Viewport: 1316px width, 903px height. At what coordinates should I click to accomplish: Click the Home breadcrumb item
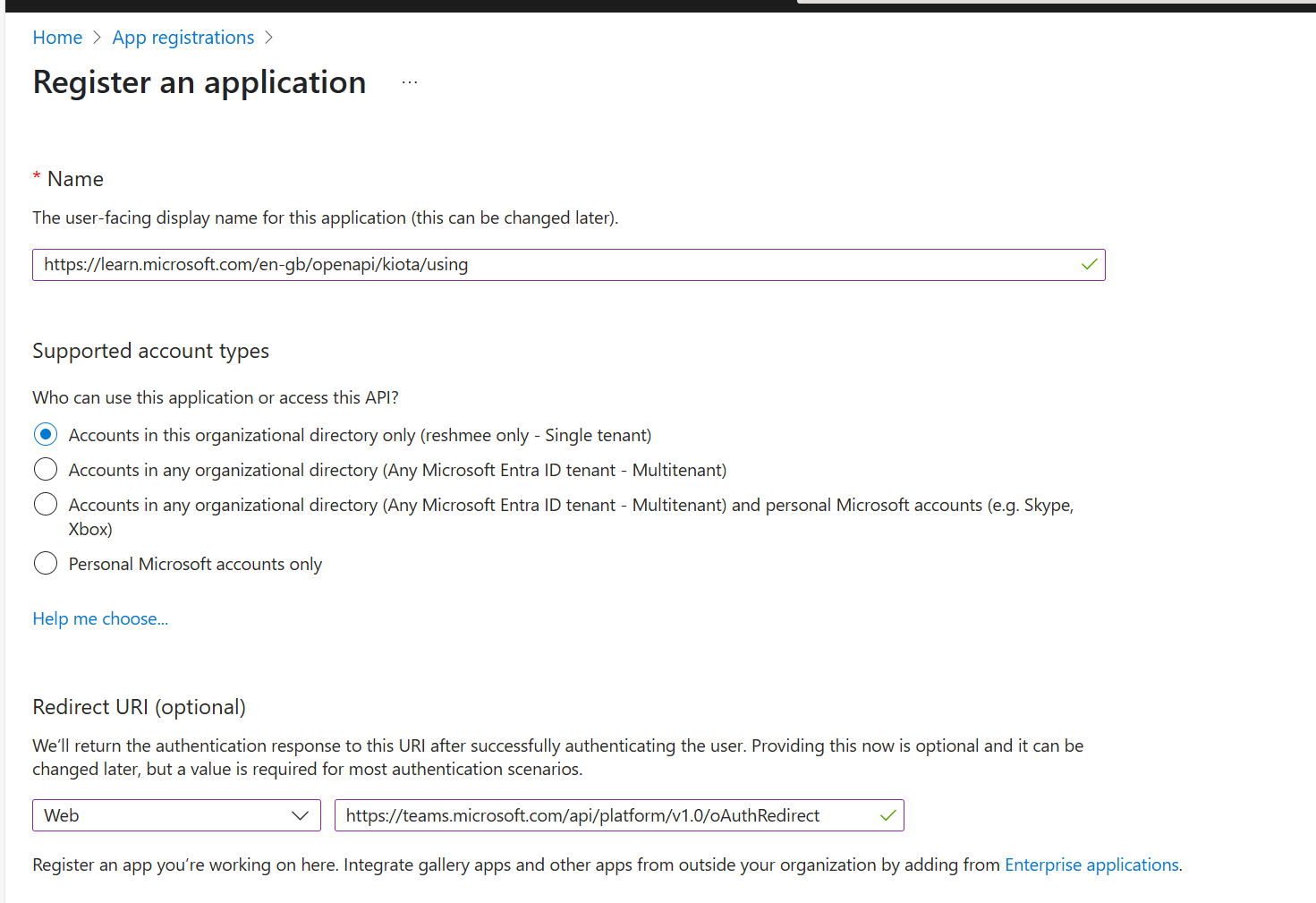point(57,38)
